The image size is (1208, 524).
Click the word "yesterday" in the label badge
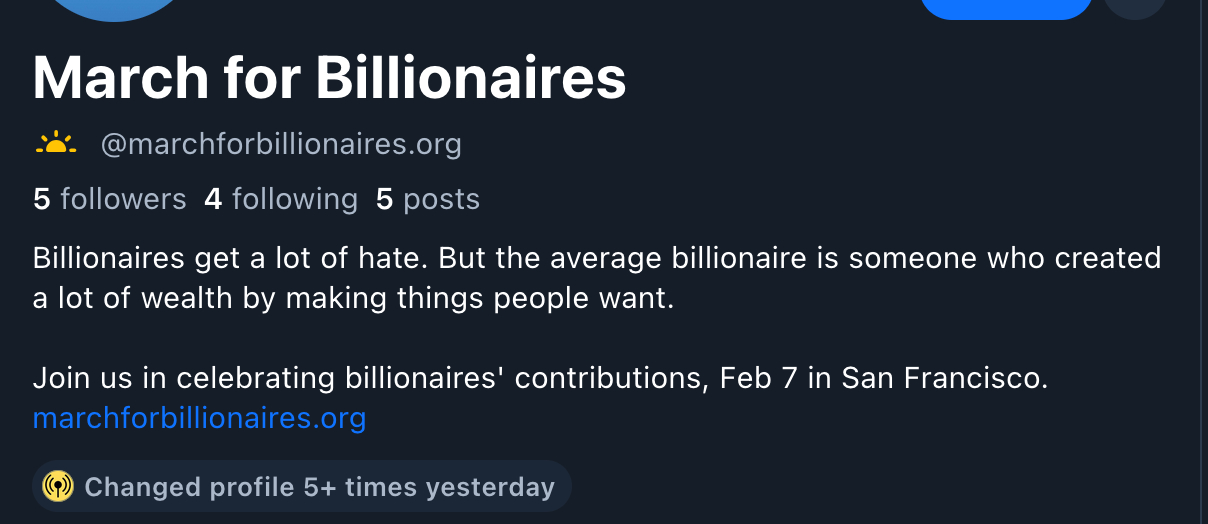pyautogui.click(x=489, y=487)
